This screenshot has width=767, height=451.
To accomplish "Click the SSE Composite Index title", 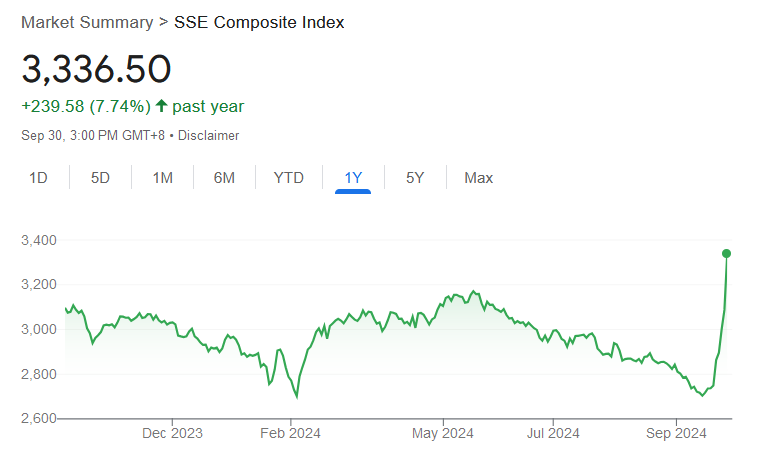I will point(259,23).
